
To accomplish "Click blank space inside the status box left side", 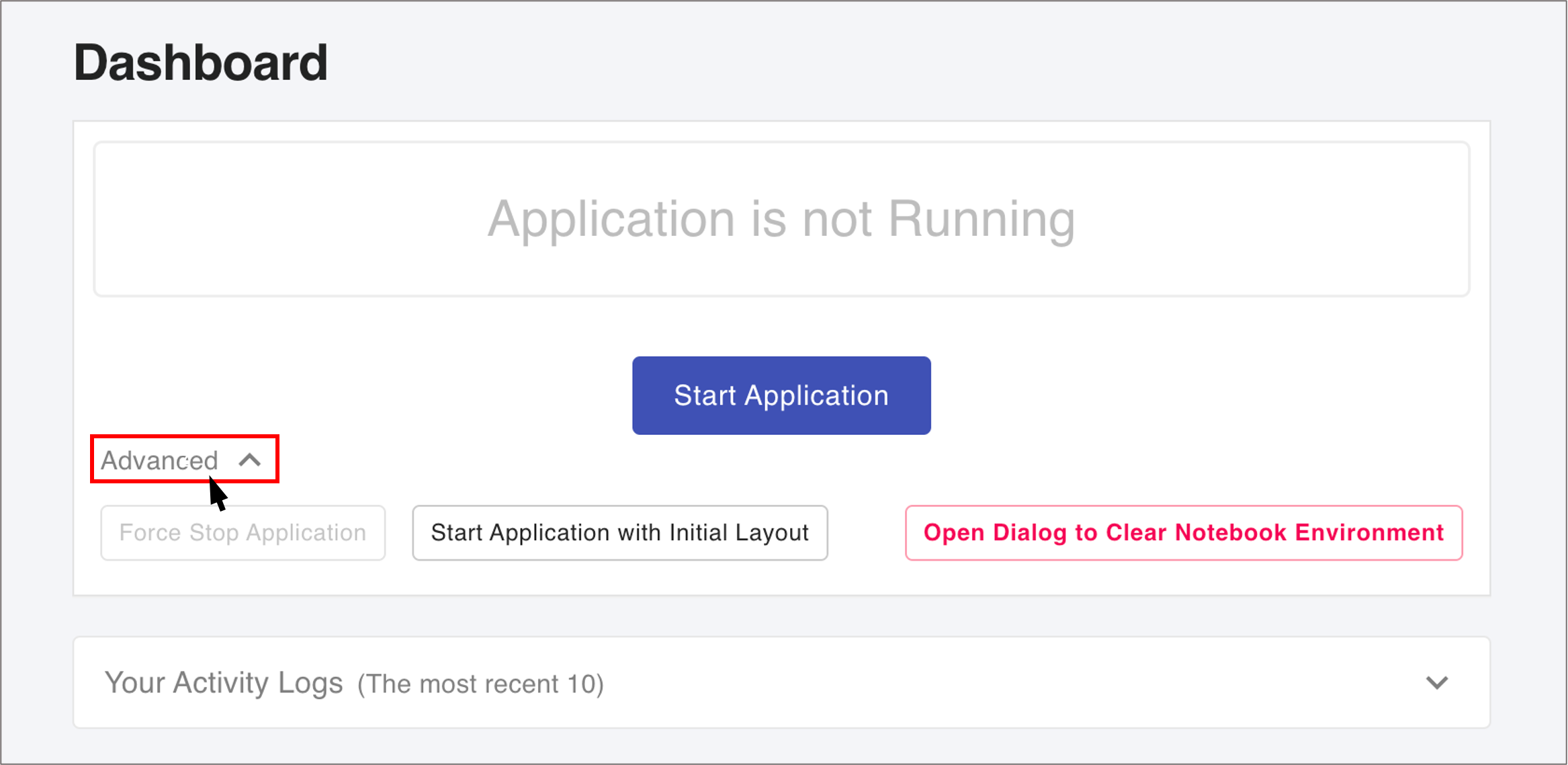I will point(269,219).
